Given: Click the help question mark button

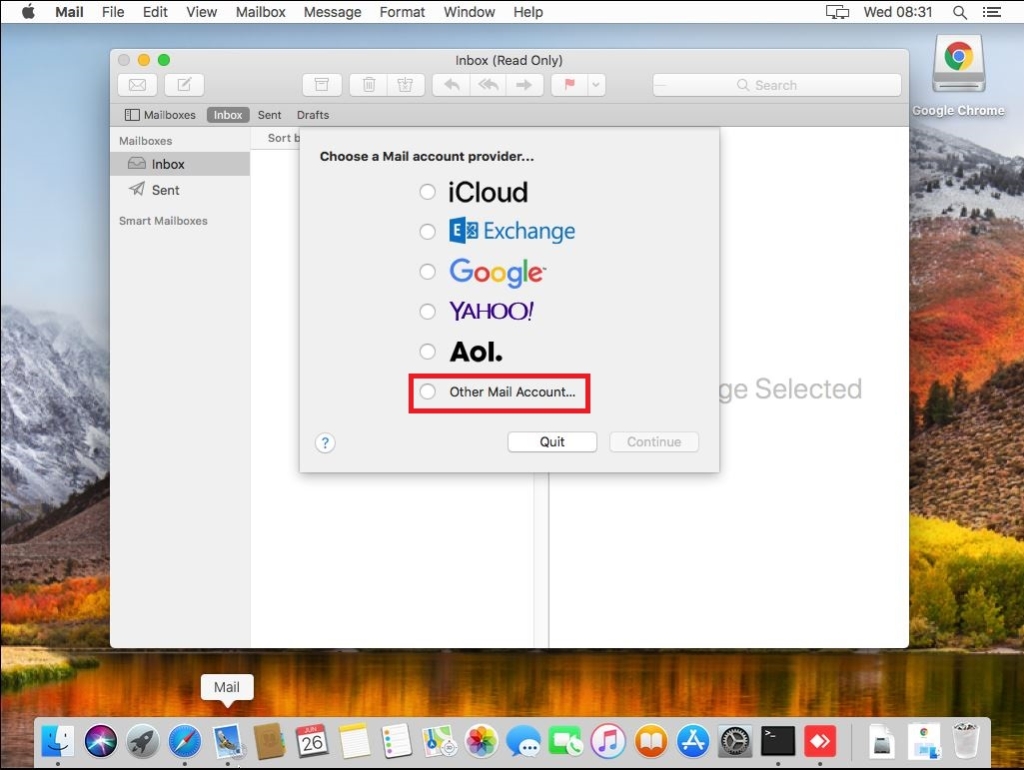Looking at the screenshot, I should [x=325, y=443].
